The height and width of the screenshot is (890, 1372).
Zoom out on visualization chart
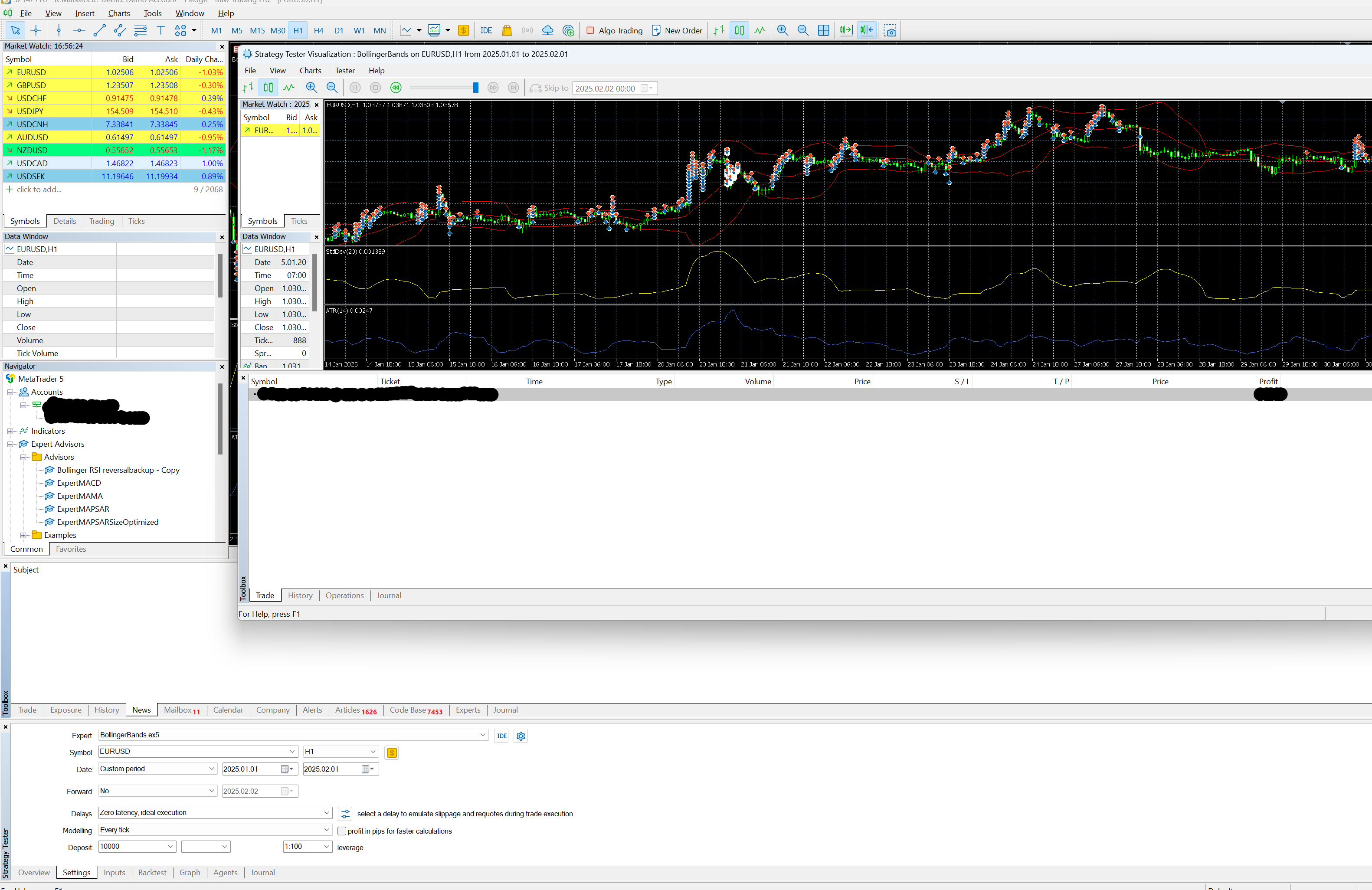(x=331, y=88)
